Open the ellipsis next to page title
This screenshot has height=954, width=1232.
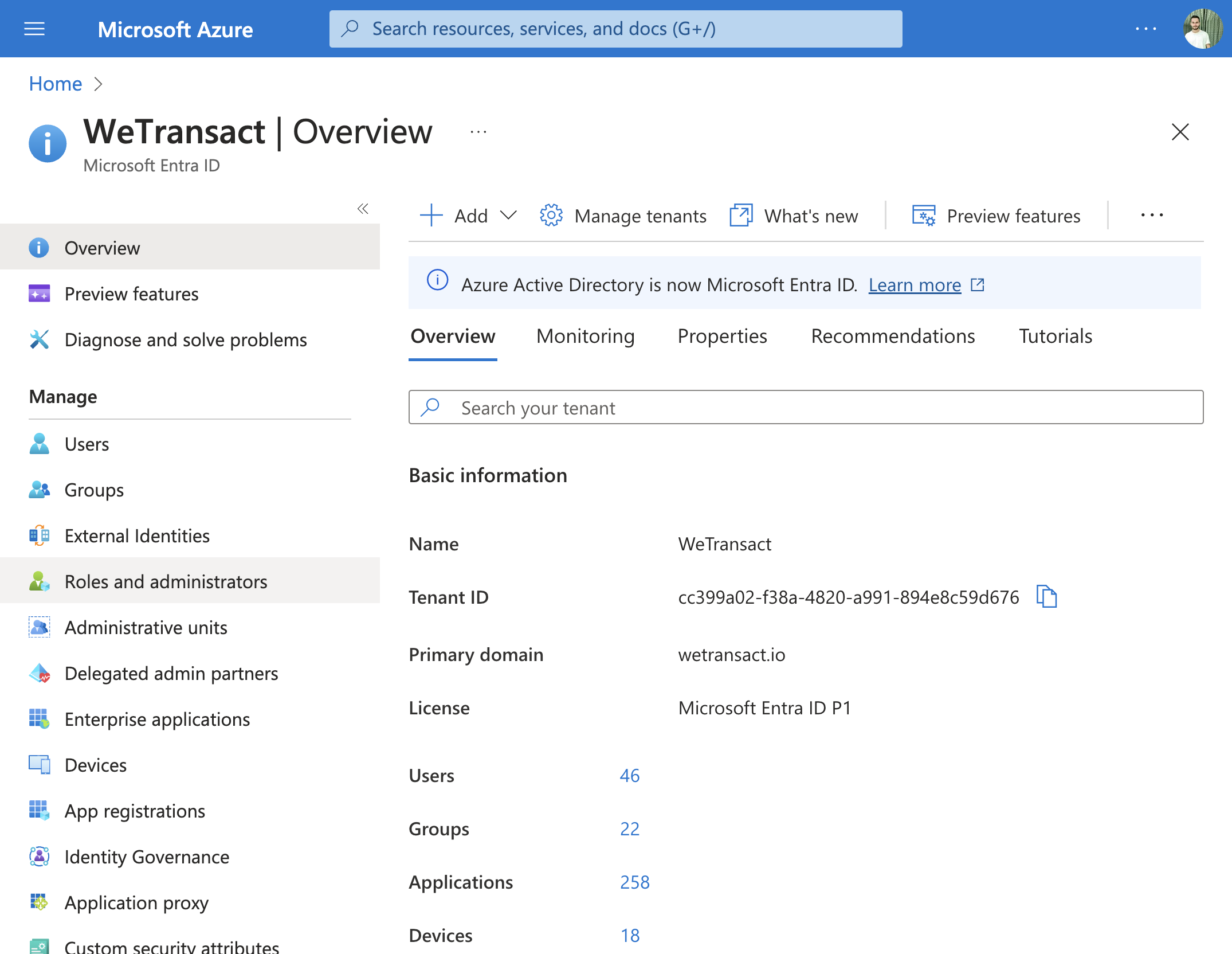[478, 132]
